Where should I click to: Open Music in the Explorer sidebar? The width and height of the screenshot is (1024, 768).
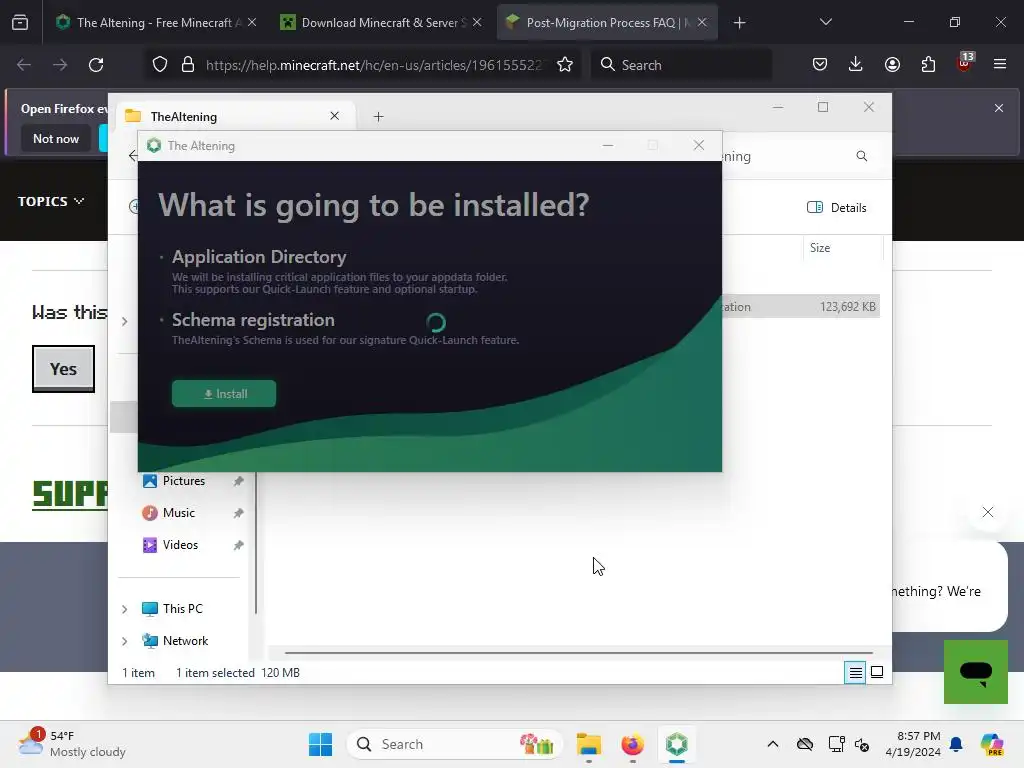point(178,513)
